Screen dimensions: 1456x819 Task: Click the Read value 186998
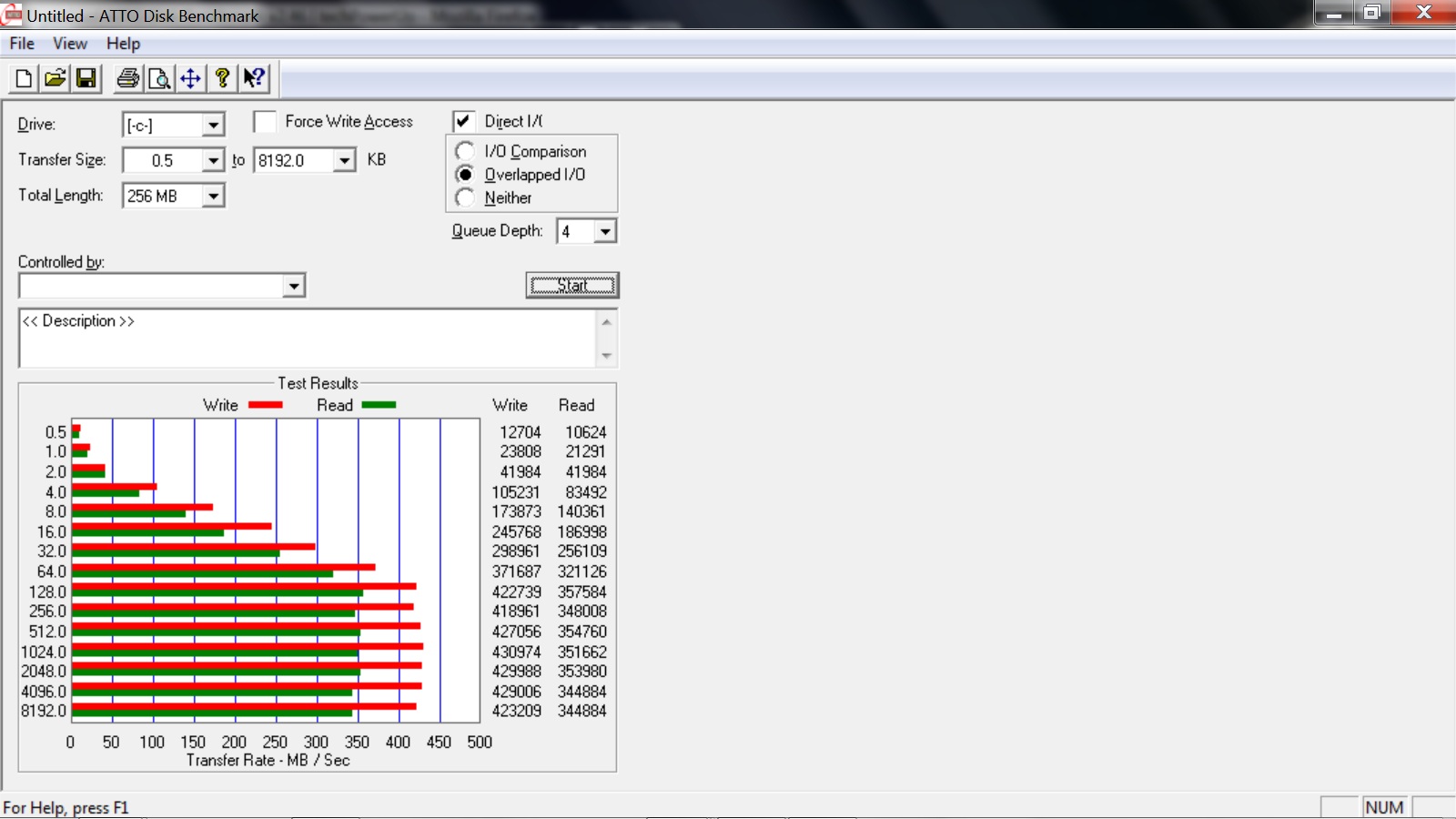point(581,532)
